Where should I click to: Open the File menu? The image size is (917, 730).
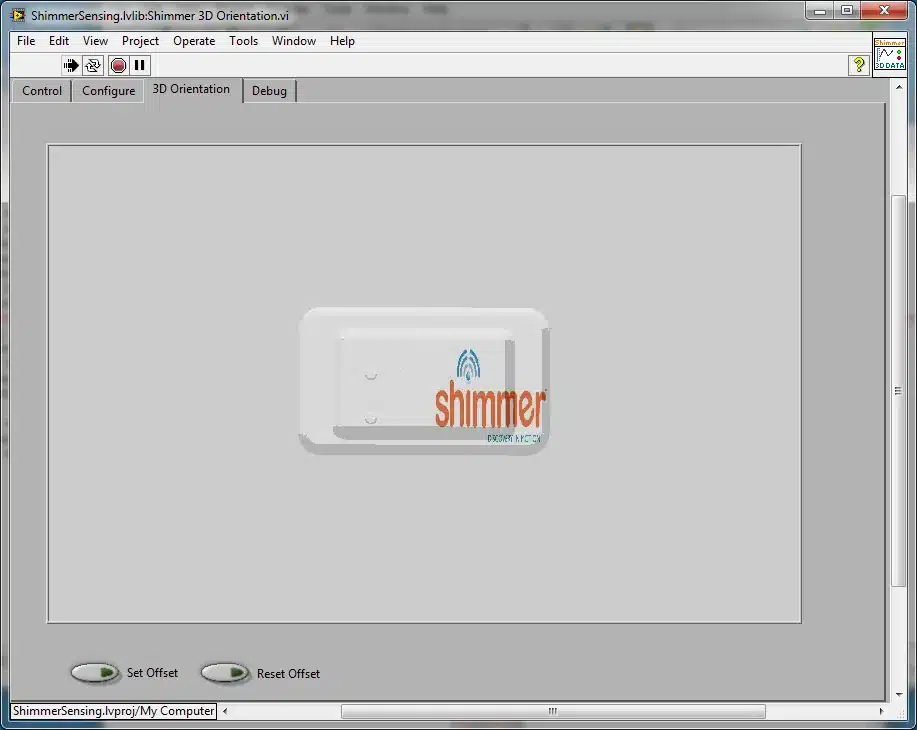[26, 41]
